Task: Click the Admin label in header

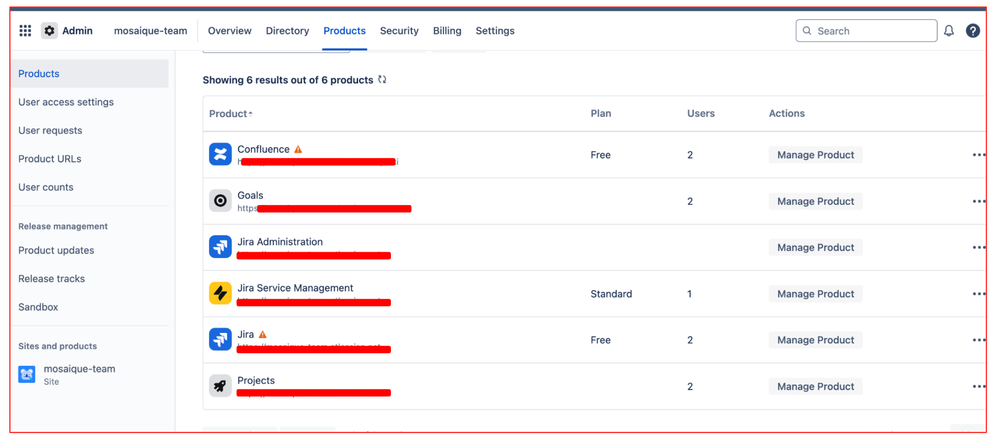Action: 77,31
